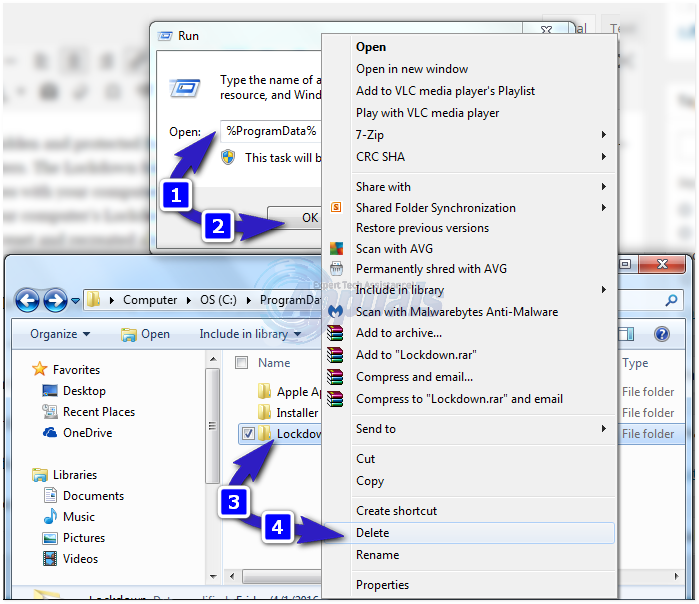
Task: Click the navigation pane scroll up arrow
Action: coord(213,359)
